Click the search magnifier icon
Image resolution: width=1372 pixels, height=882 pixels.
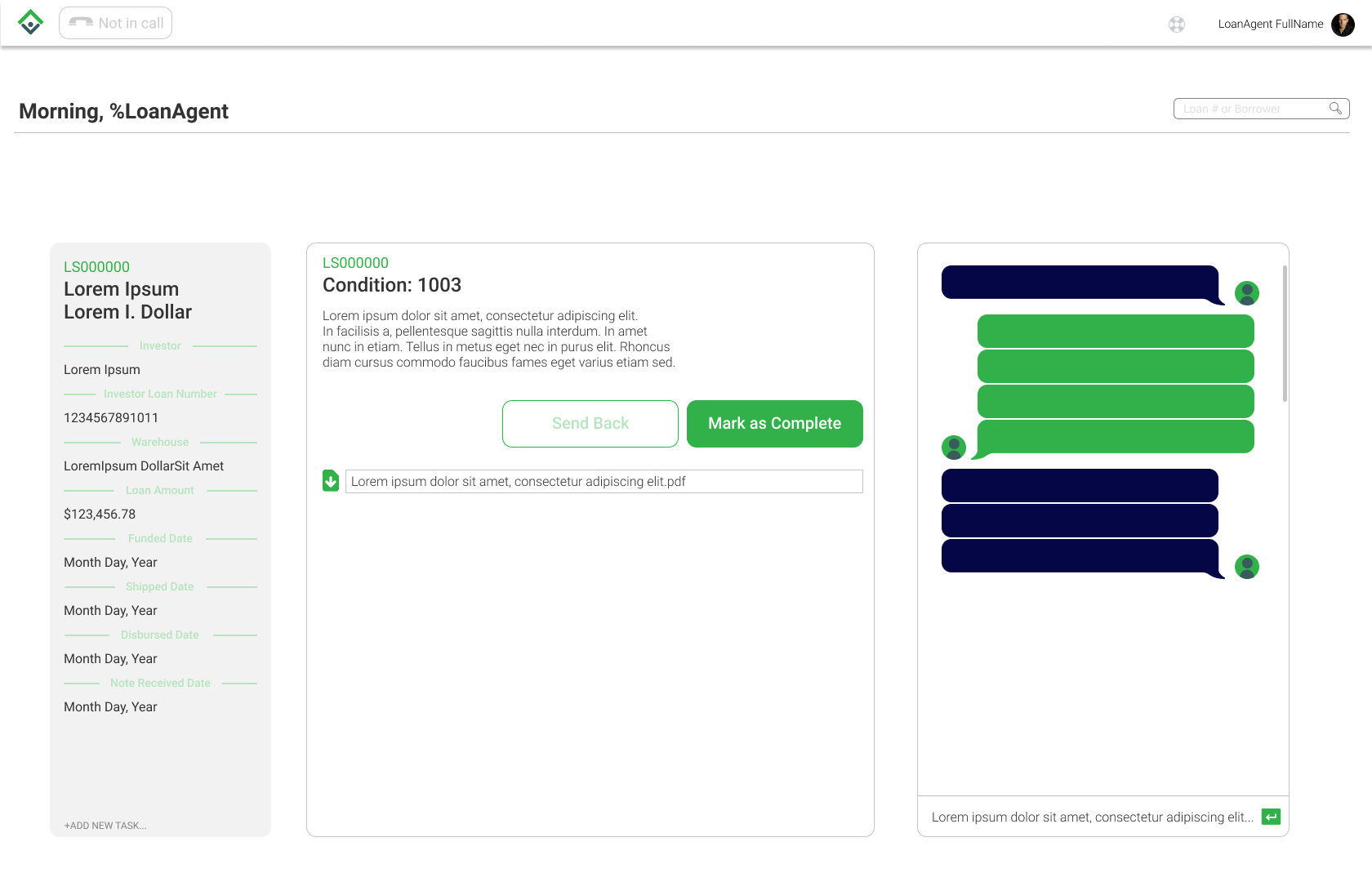tap(1335, 109)
